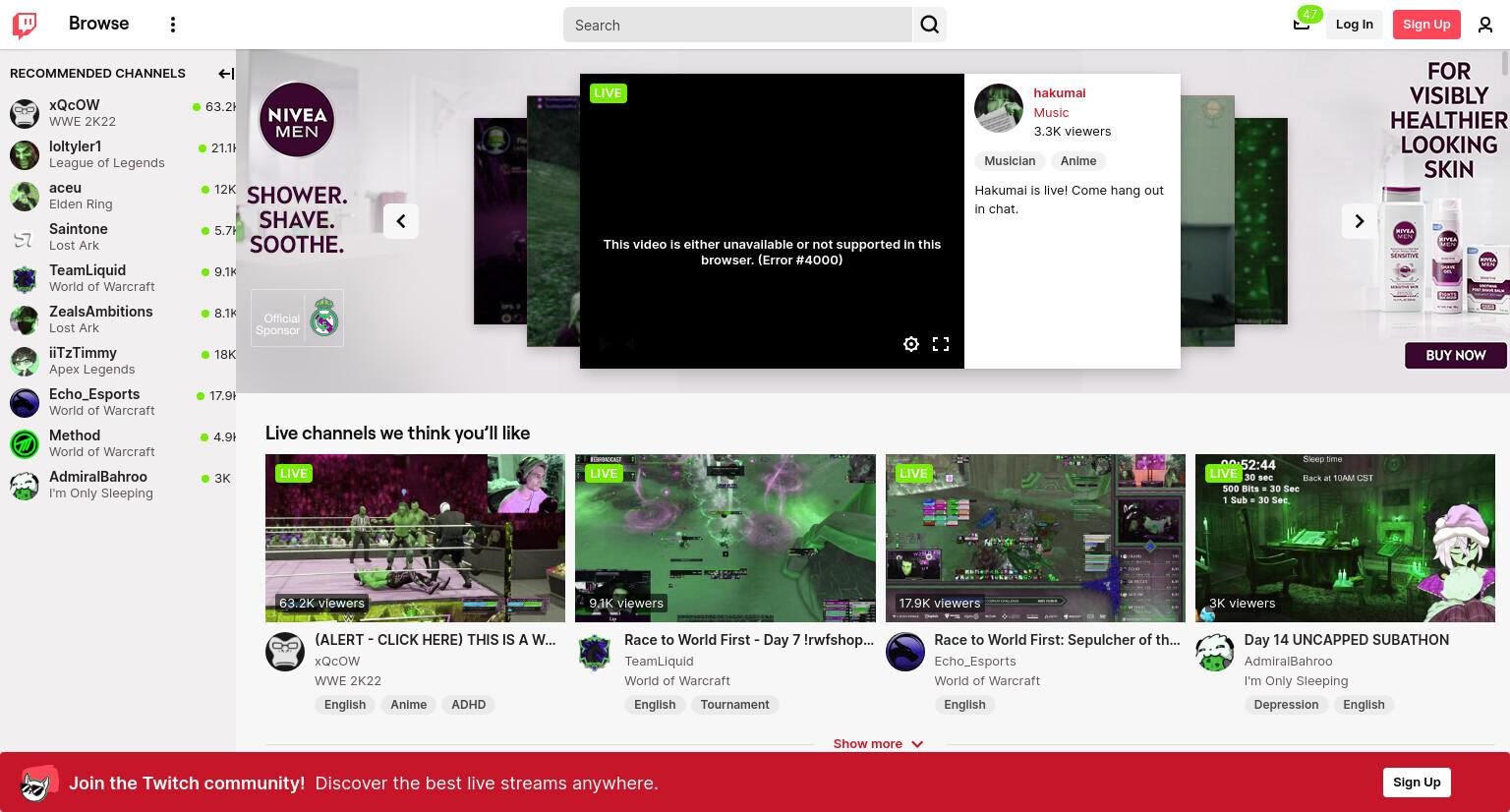Image resolution: width=1510 pixels, height=812 pixels.
Task: Click Echo_Esports avatar beside stream card
Action: point(905,652)
